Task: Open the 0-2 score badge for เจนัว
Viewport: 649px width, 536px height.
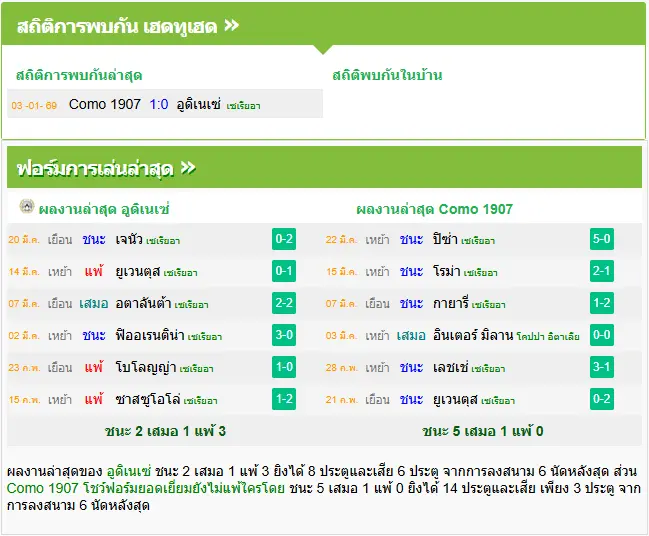Action: [x=284, y=239]
